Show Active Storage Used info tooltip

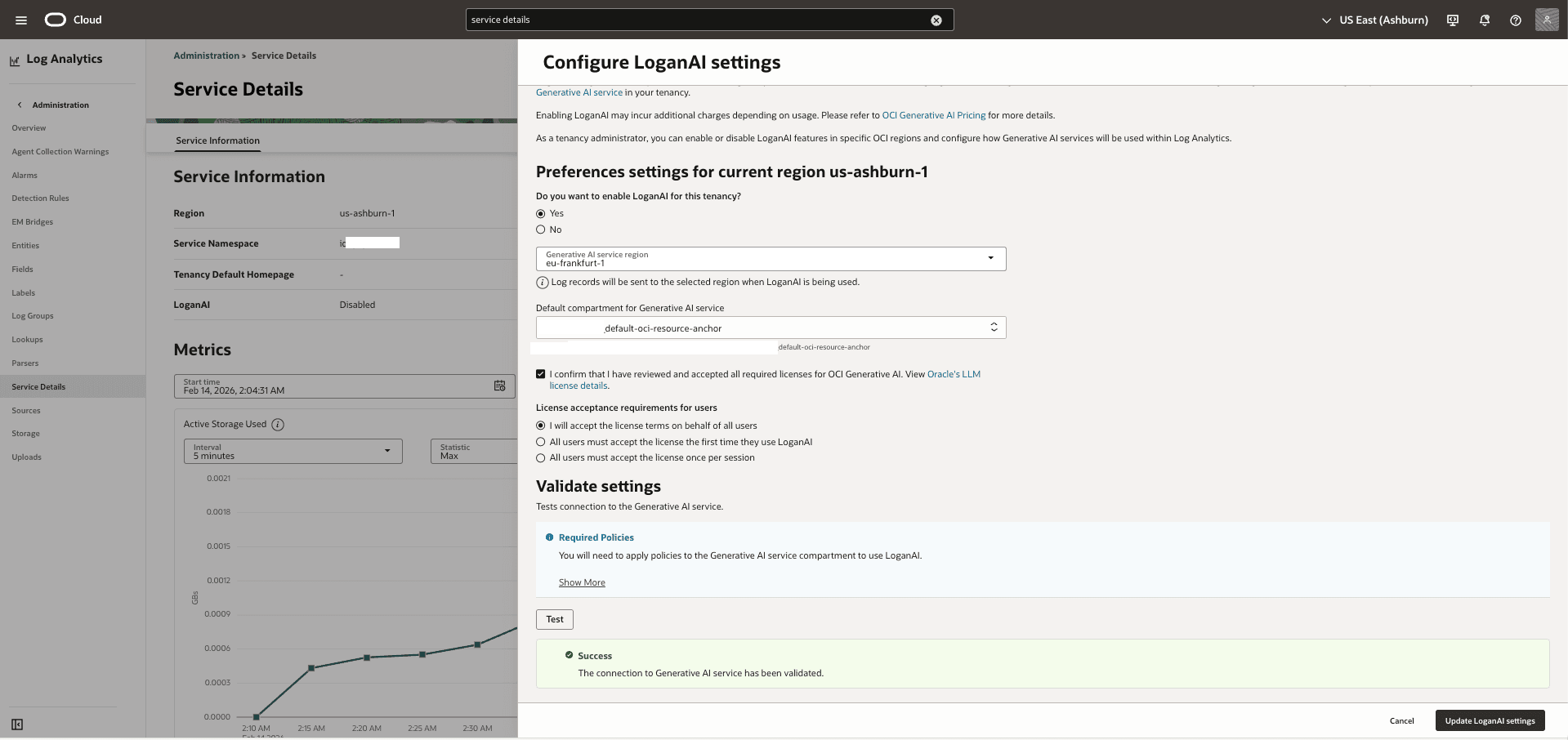click(x=278, y=425)
